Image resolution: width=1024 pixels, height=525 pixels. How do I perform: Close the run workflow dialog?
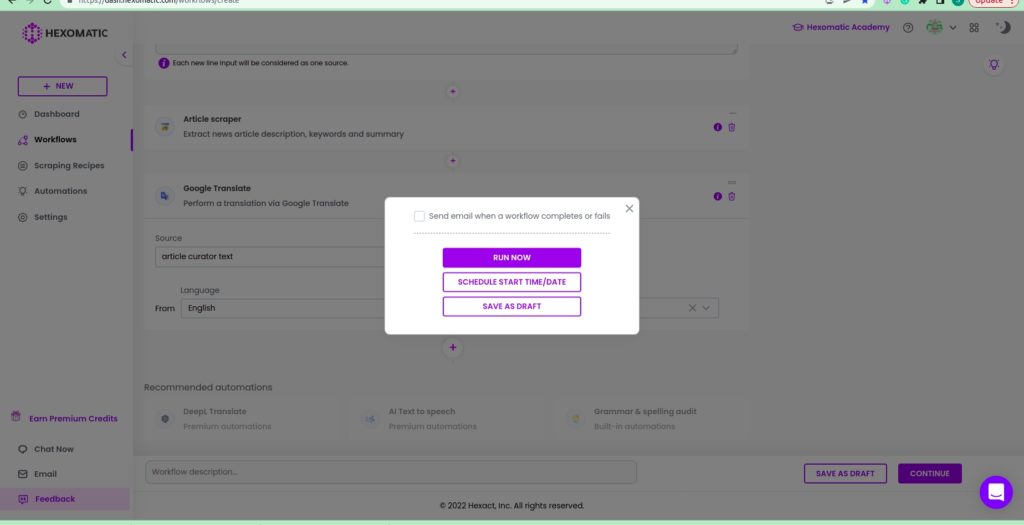tap(629, 208)
